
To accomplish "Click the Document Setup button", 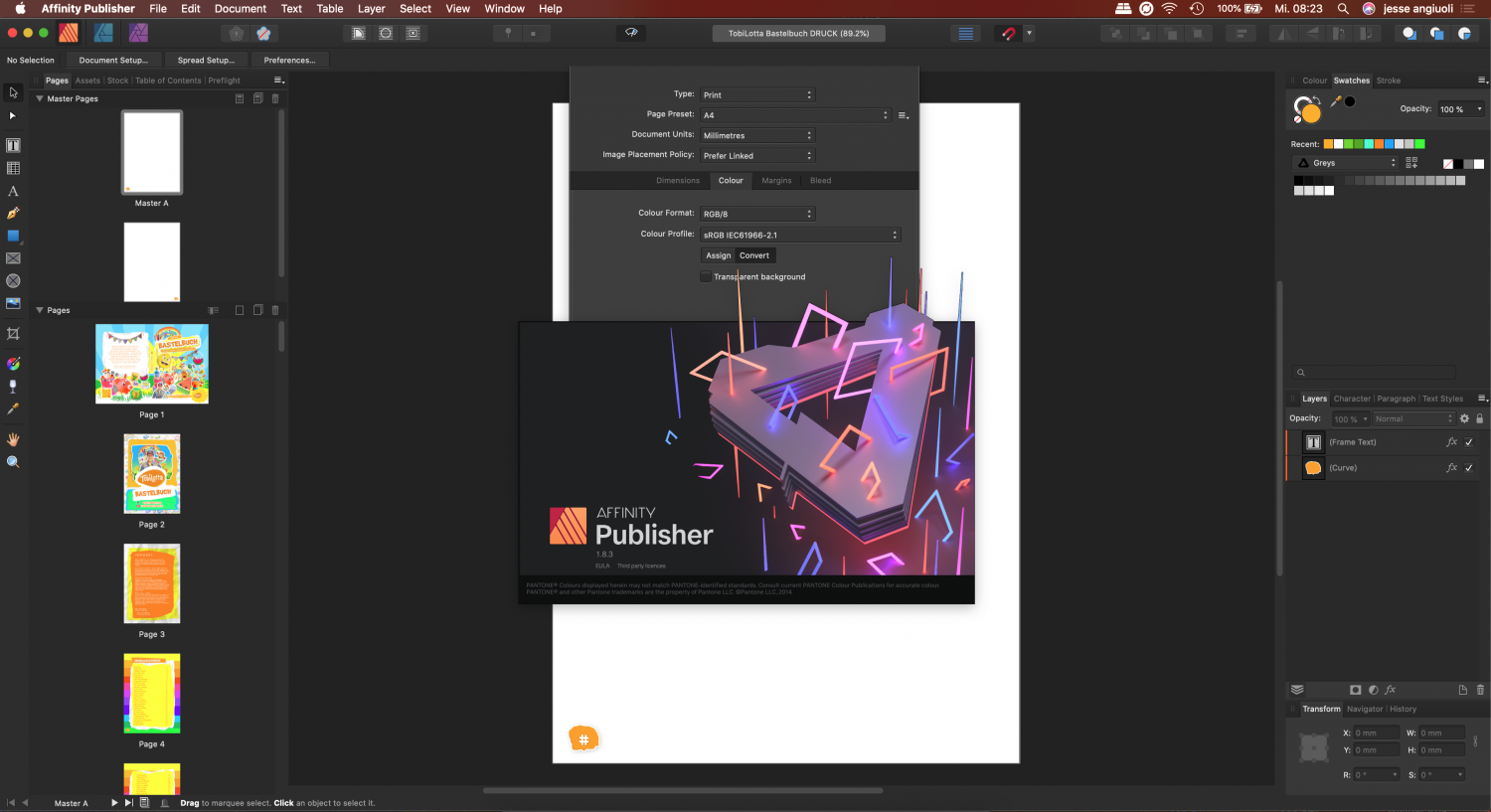I will 113,60.
